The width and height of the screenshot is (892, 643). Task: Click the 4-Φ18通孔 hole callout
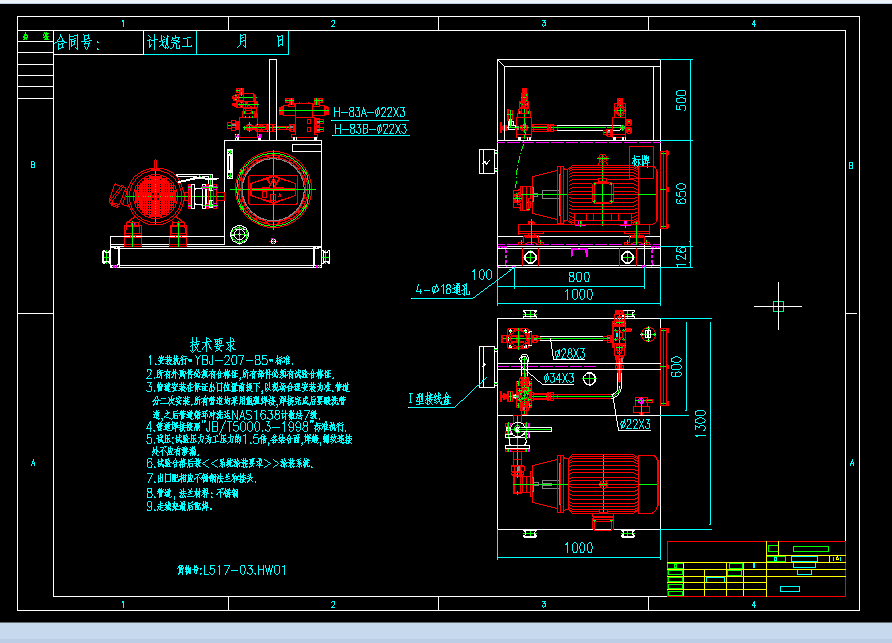tap(443, 290)
